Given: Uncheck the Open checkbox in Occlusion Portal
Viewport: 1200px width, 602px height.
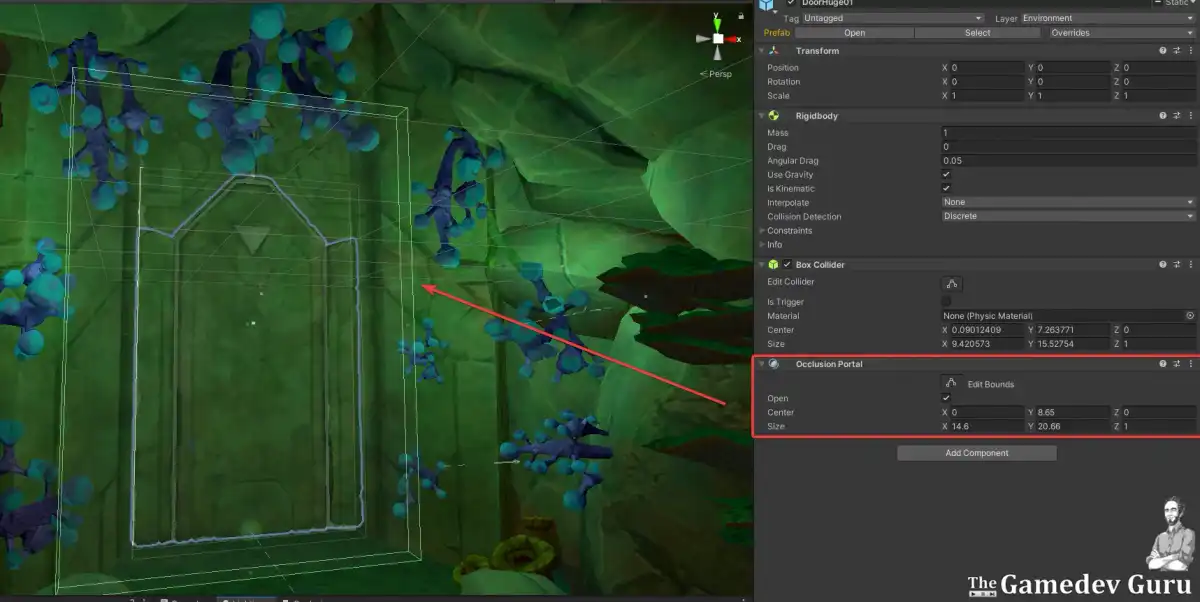Looking at the screenshot, I should click(945, 397).
